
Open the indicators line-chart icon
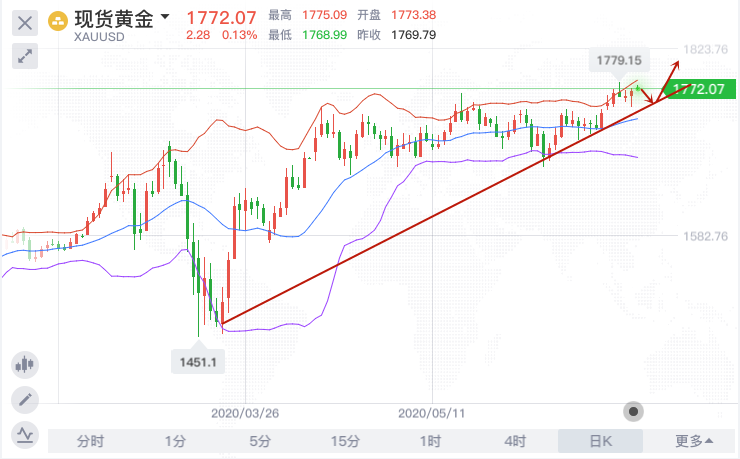(25, 434)
